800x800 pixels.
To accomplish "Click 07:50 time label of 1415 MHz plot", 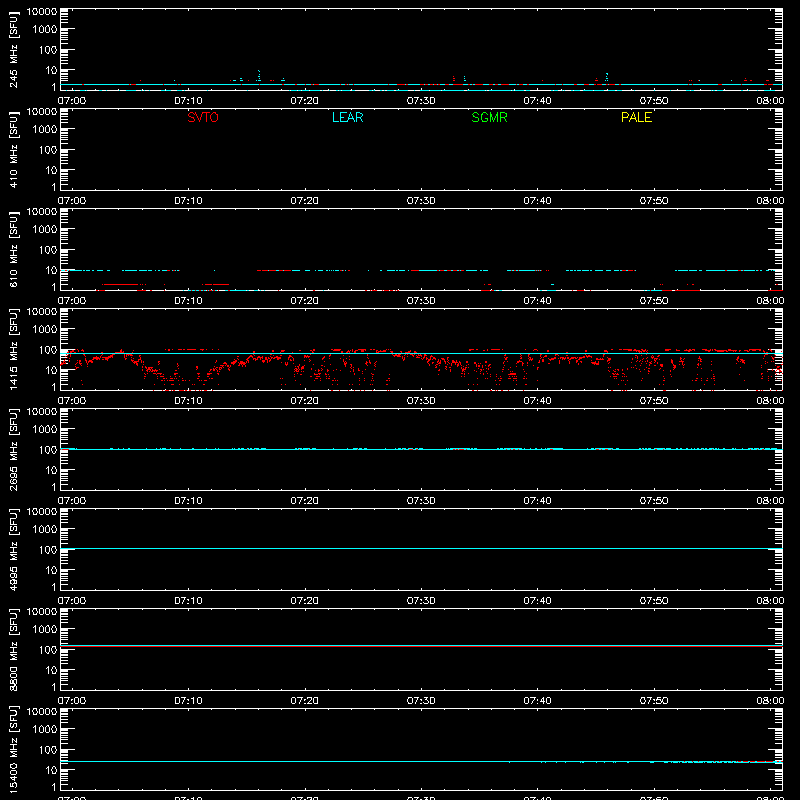I will pyautogui.click(x=654, y=401).
